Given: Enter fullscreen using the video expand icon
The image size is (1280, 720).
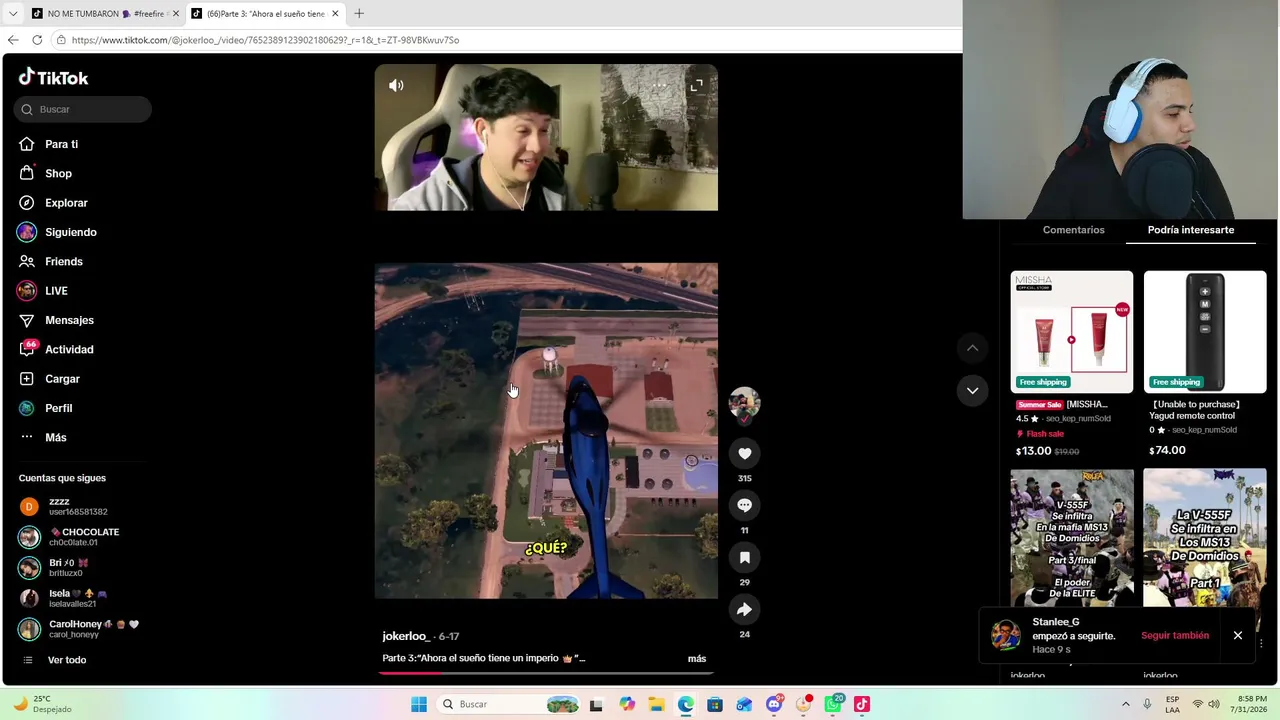Looking at the screenshot, I should 696,86.
